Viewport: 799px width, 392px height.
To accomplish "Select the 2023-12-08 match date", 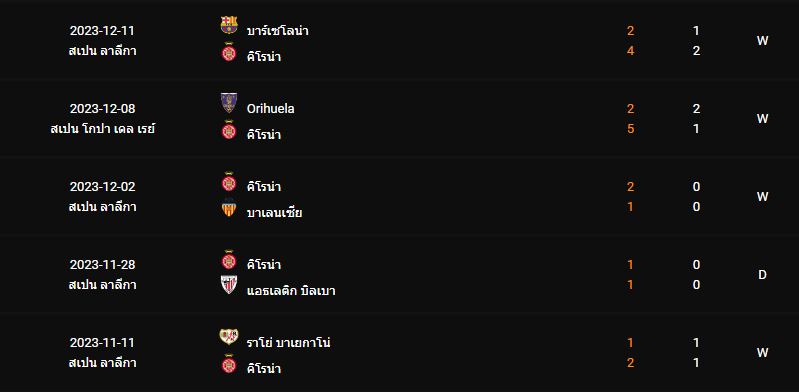I will tap(102, 109).
